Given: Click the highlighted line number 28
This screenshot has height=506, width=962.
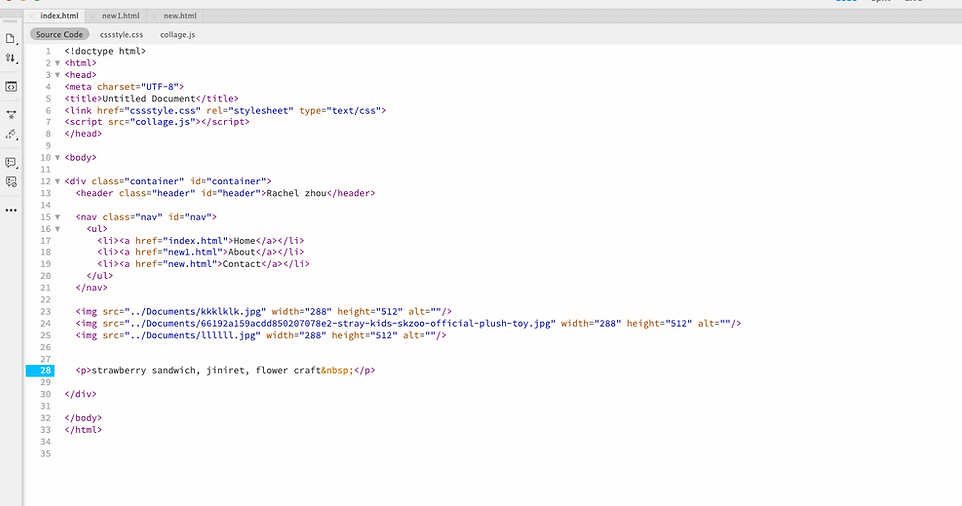Looking at the screenshot, I should pos(40,370).
